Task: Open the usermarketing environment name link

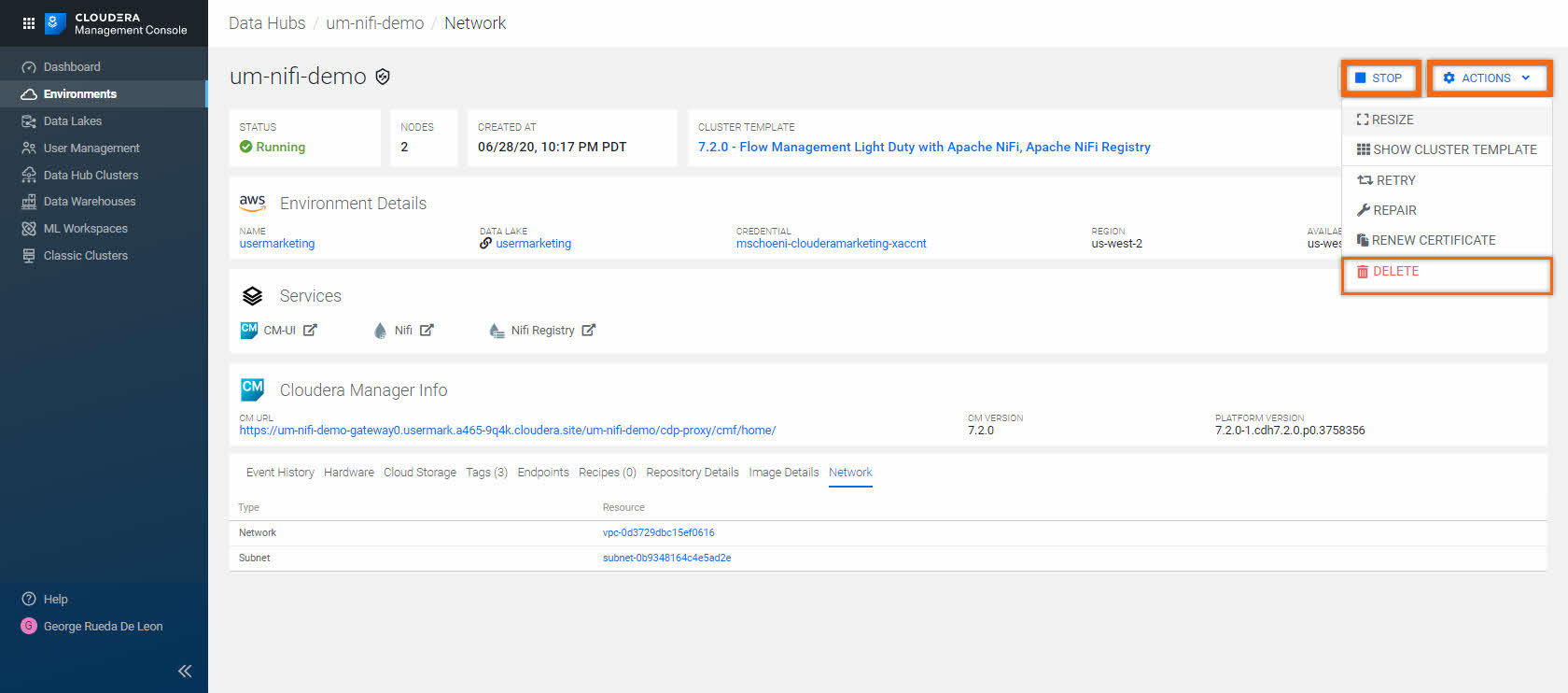Action: point(277,244)
